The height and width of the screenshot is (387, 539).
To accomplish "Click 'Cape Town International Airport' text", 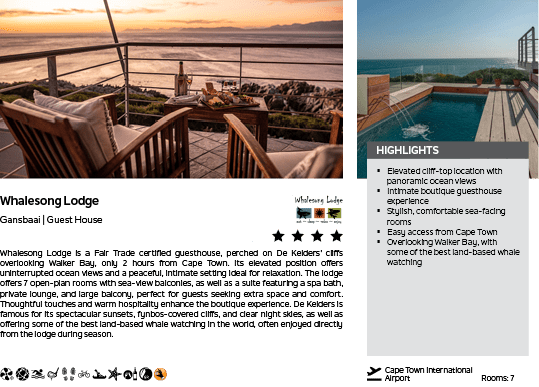I will (428, 374).
